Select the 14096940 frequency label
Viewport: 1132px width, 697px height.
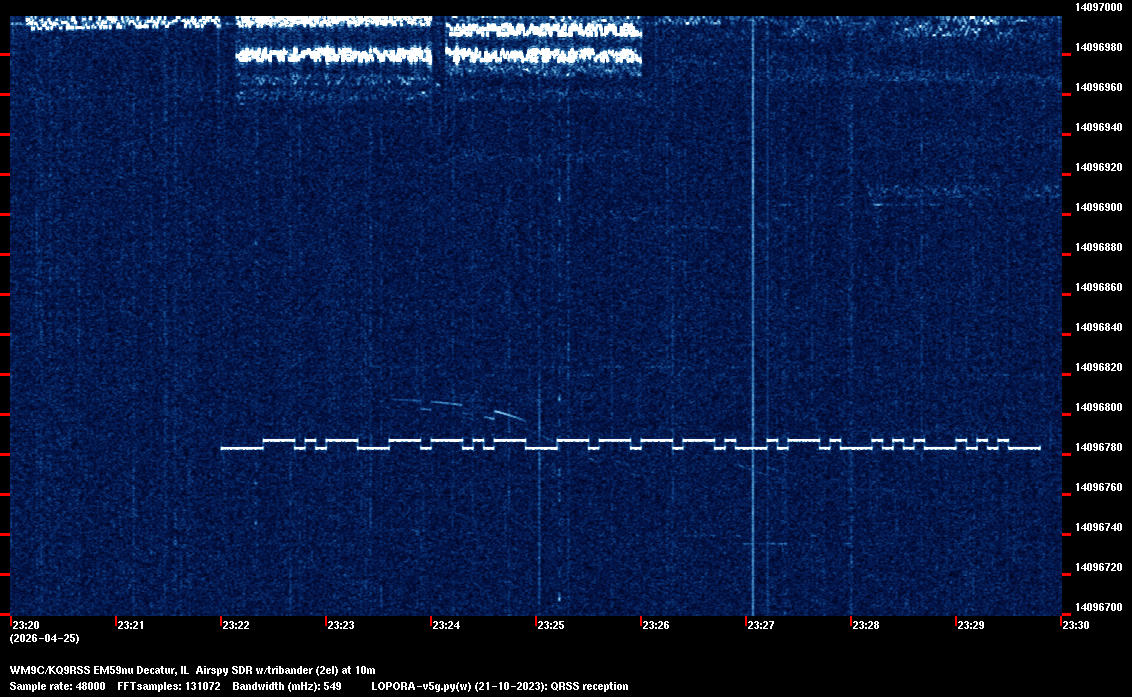[x=1099, y=127]
